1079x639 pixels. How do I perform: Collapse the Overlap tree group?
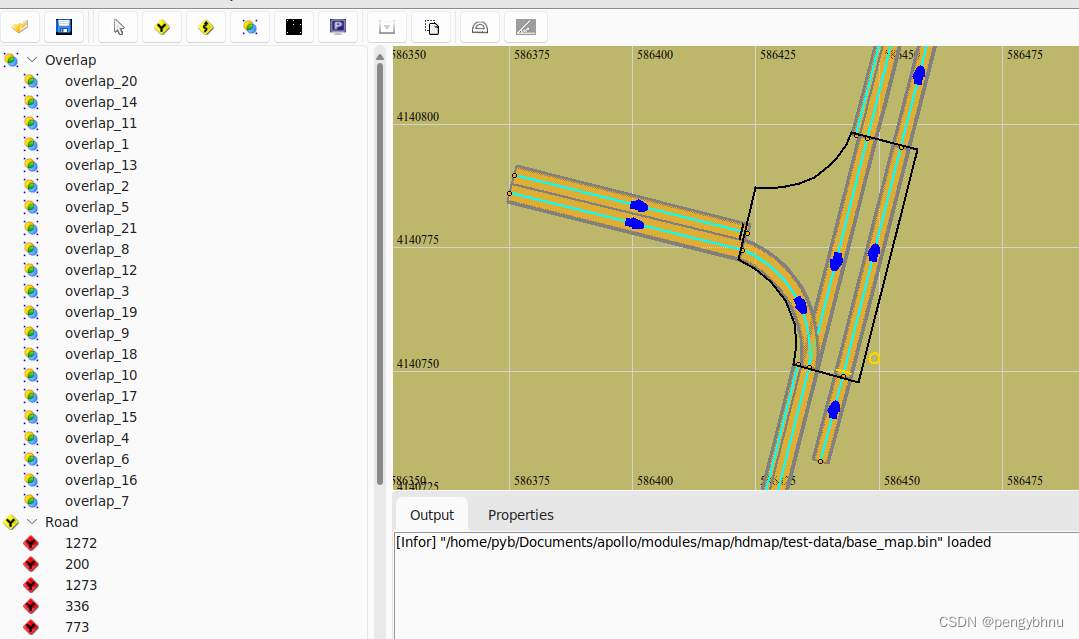coord(30,59)
